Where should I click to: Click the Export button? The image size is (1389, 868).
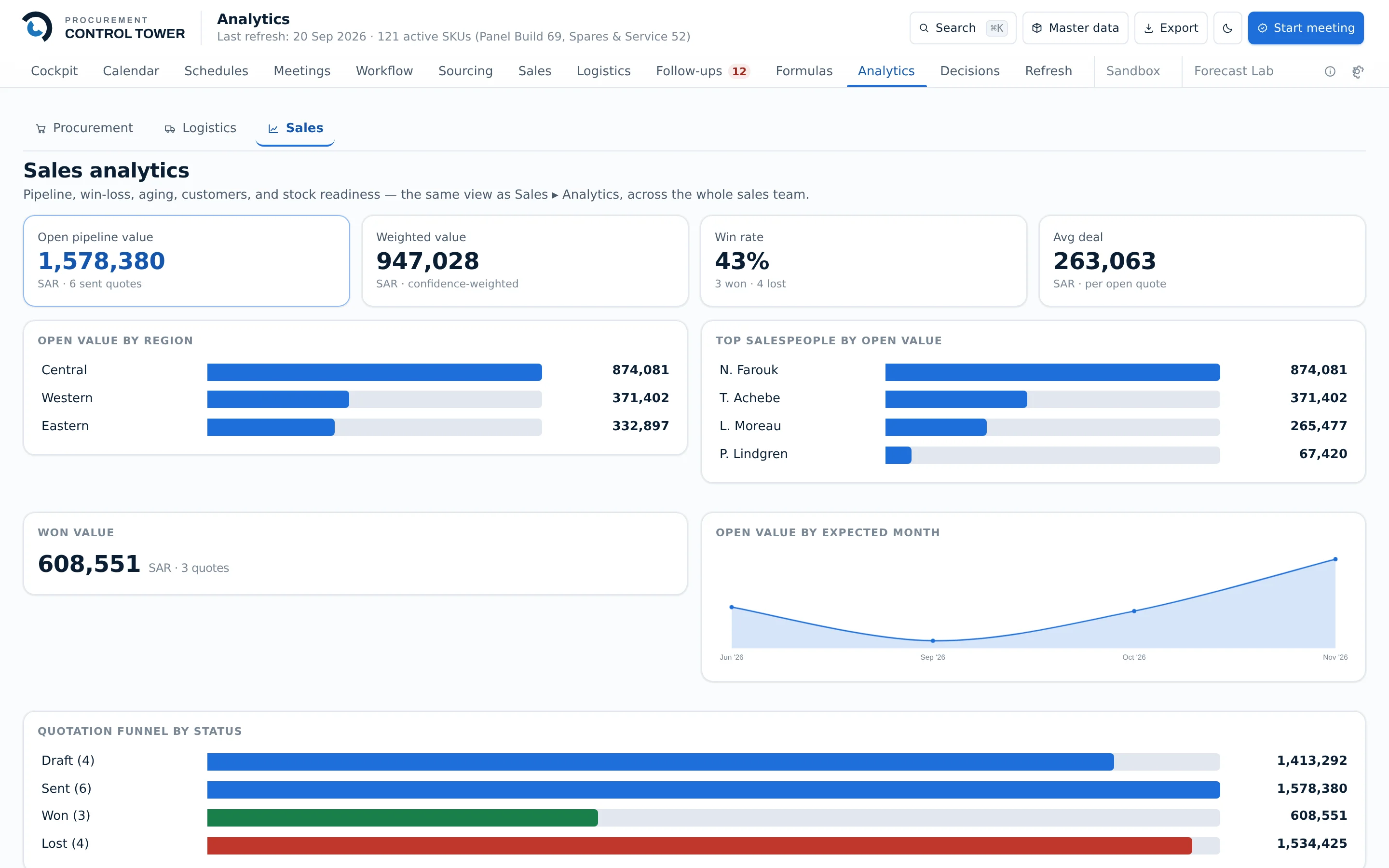click(1171, 28)
